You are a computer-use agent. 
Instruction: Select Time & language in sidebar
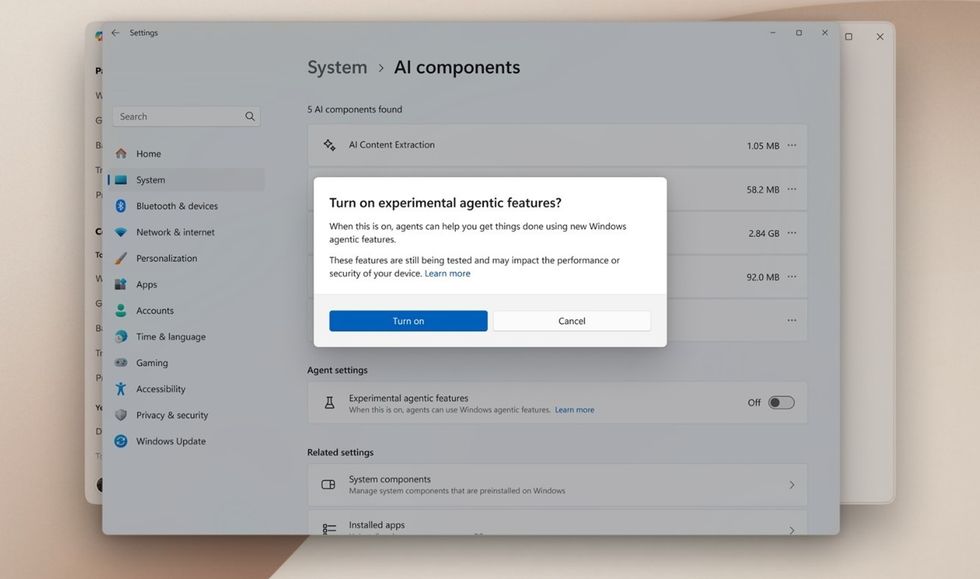point(170,337)
